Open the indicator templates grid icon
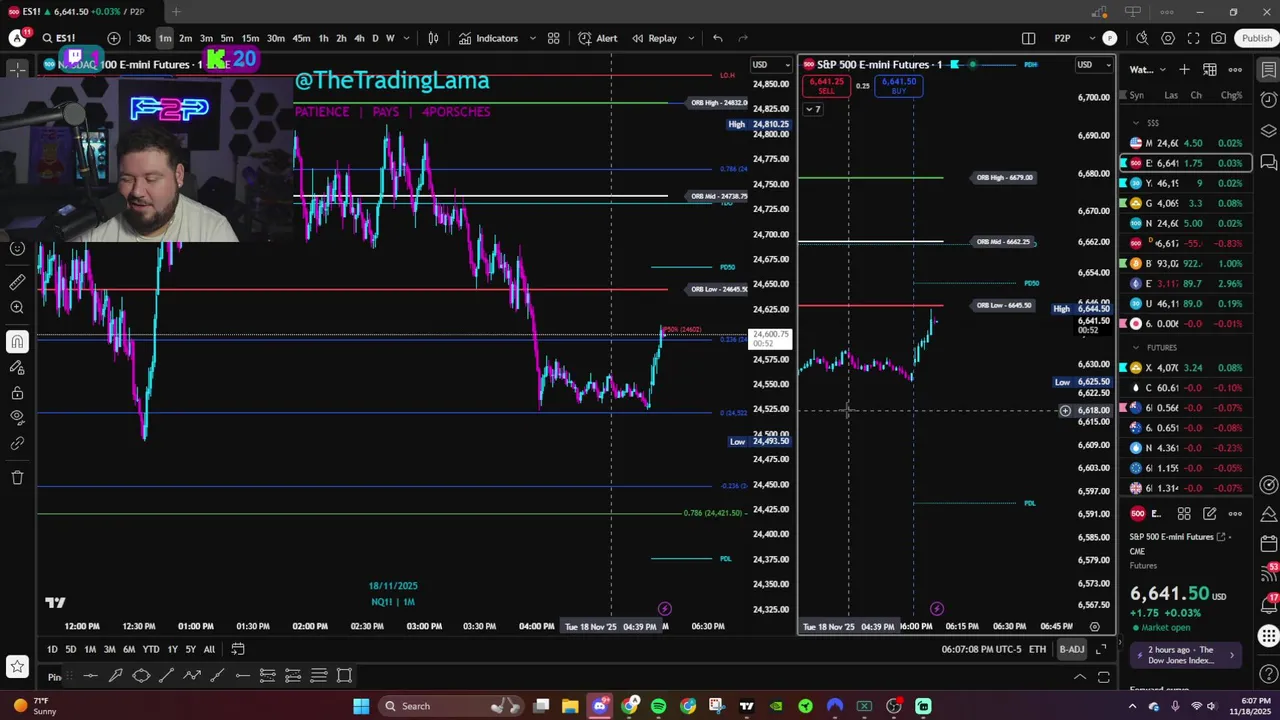The height and width of the screenshot is (720, 1280). click(553, 38)
